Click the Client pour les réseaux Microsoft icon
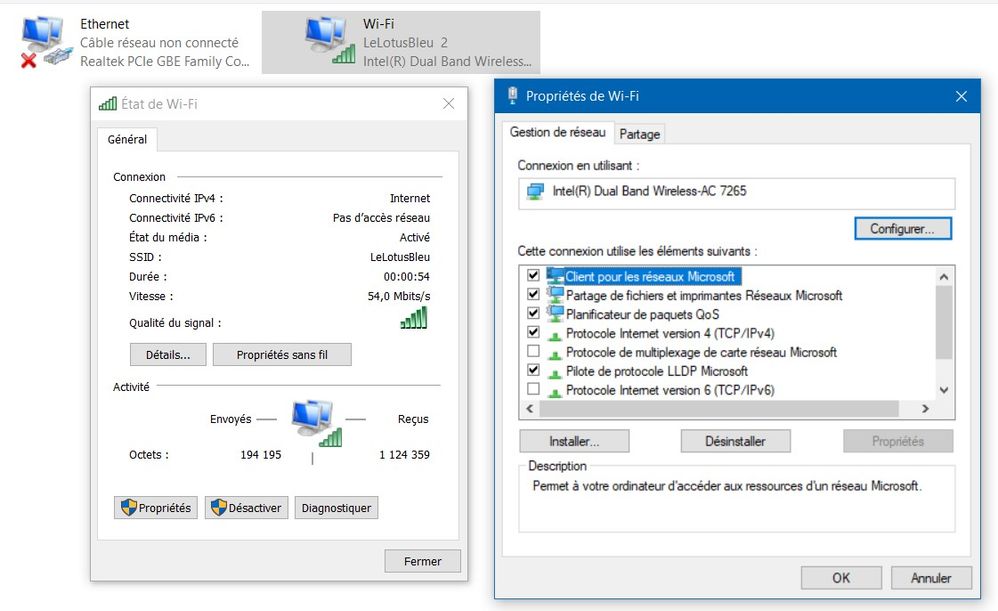998x611 pixels. (x=556, y=276)
